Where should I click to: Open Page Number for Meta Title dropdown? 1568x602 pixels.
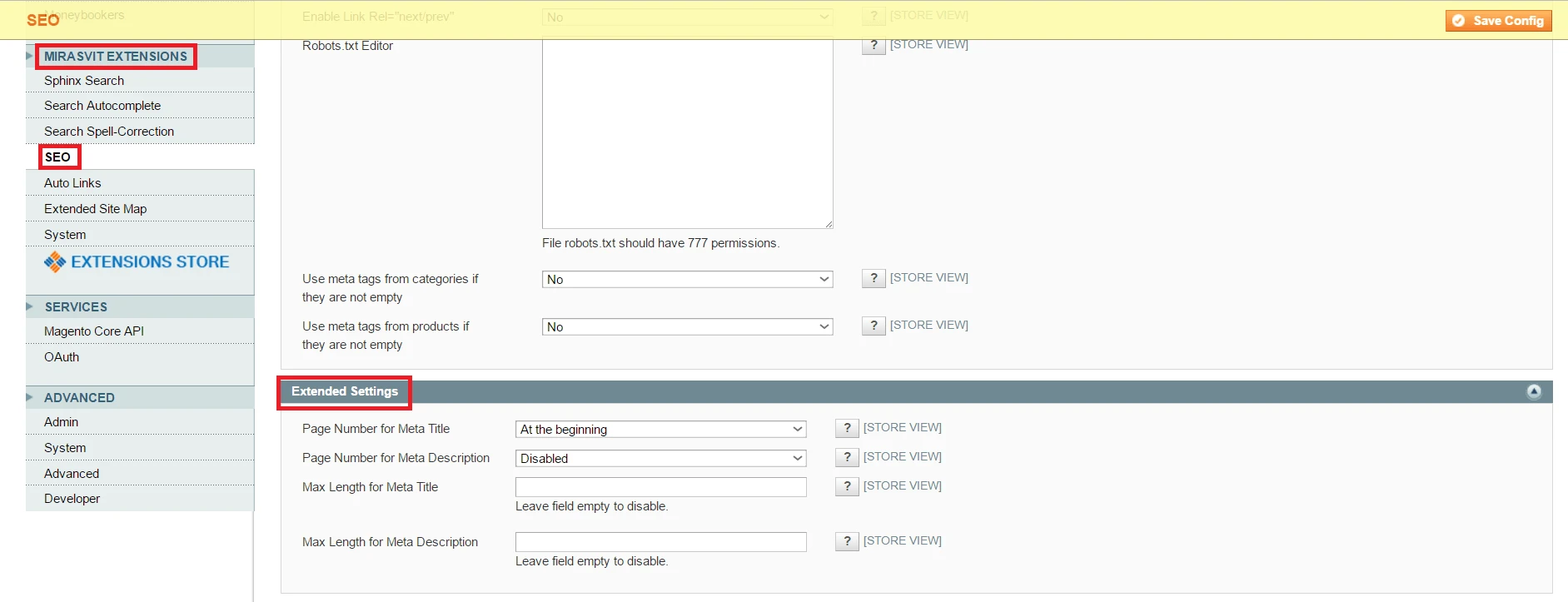(x=660, y=430)
